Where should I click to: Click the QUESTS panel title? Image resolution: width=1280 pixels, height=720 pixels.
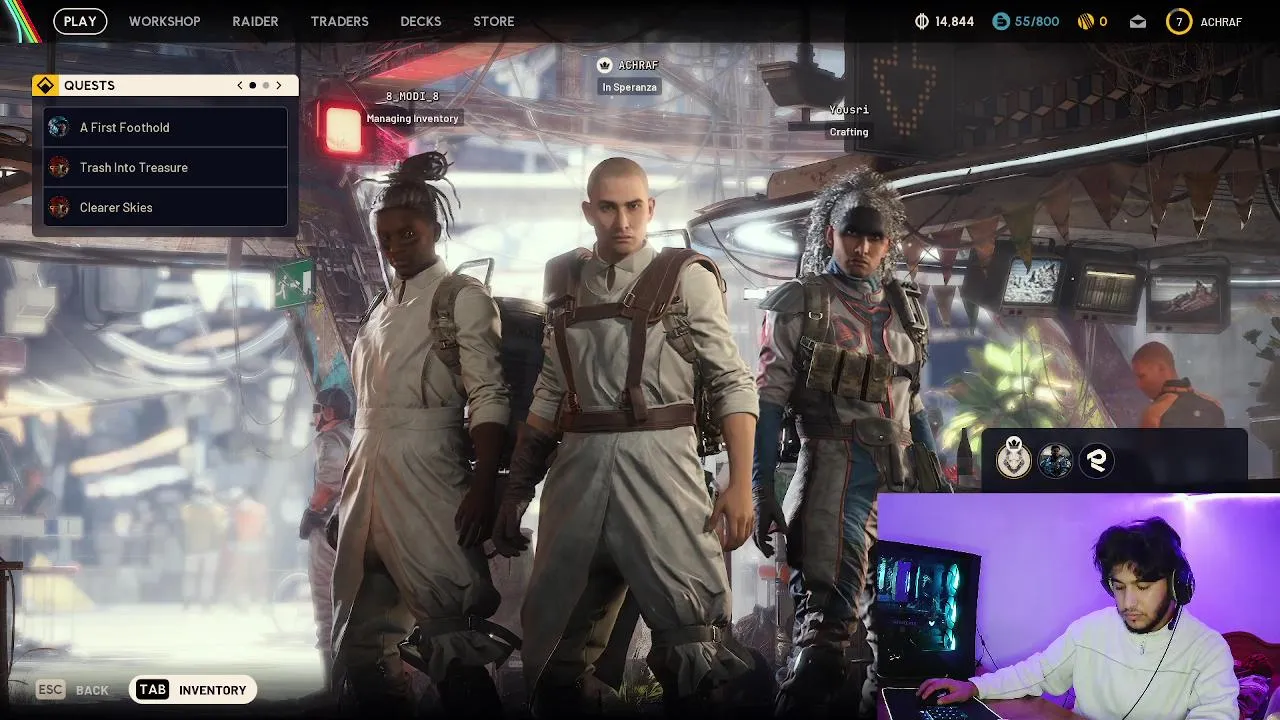click(x=89, y=85)
